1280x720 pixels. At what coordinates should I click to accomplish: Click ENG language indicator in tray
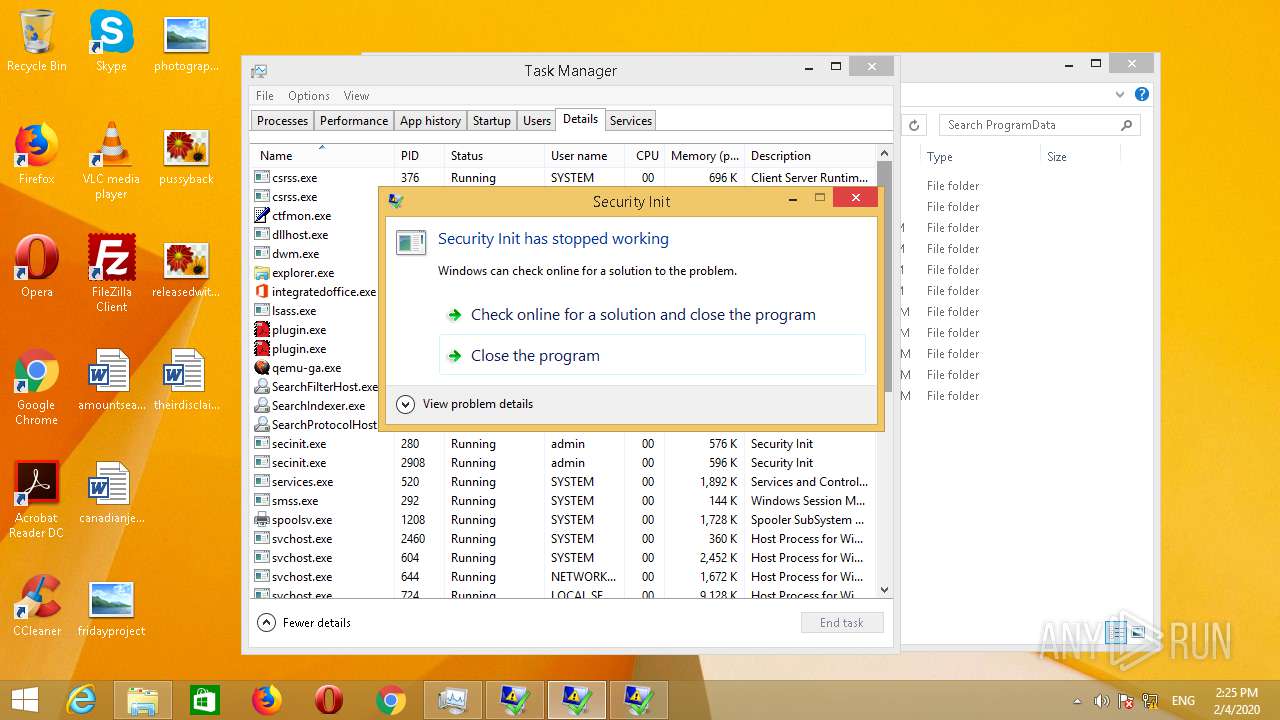tap(1183, 701)
